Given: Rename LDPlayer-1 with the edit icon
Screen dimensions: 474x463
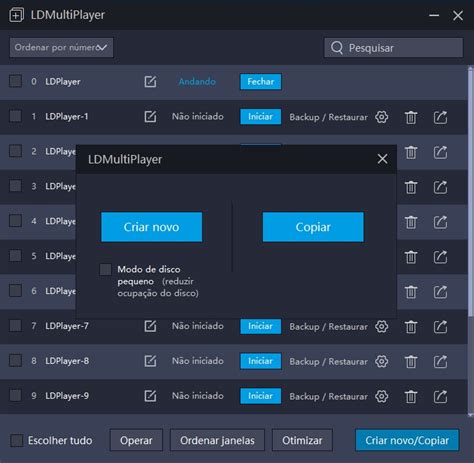Looking at the screenshot, I should pyautogui.click(x=150, y=117).
